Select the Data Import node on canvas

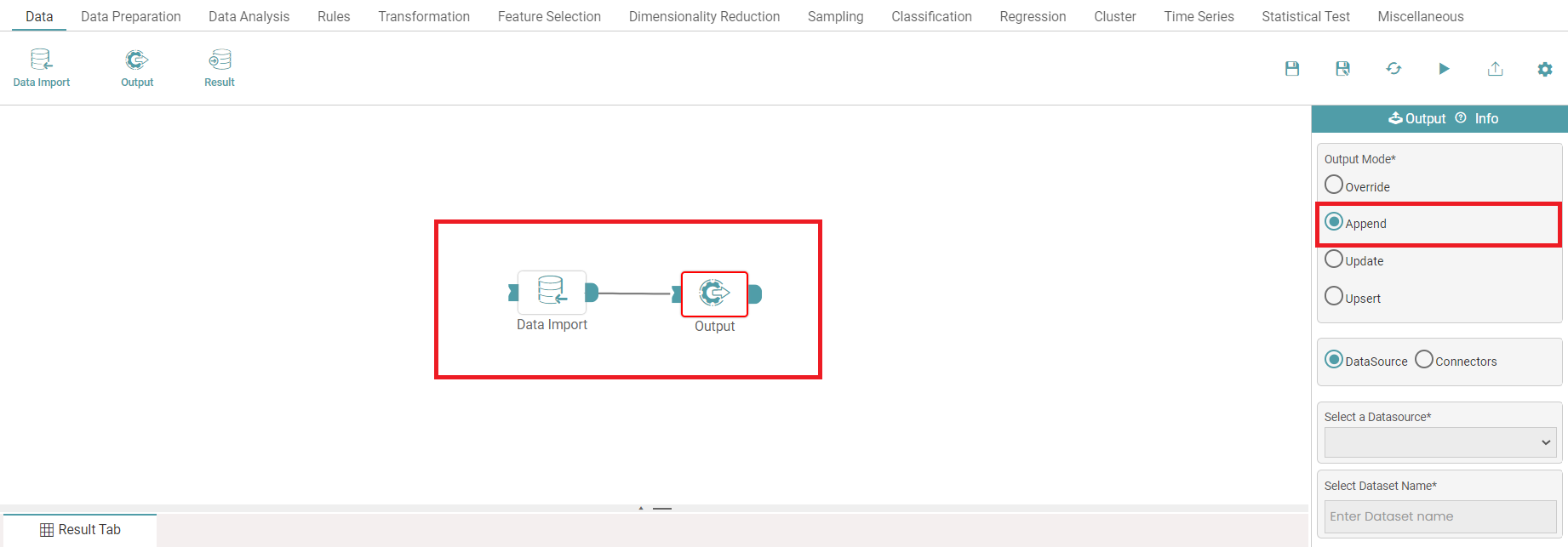(x=552, y=293)
